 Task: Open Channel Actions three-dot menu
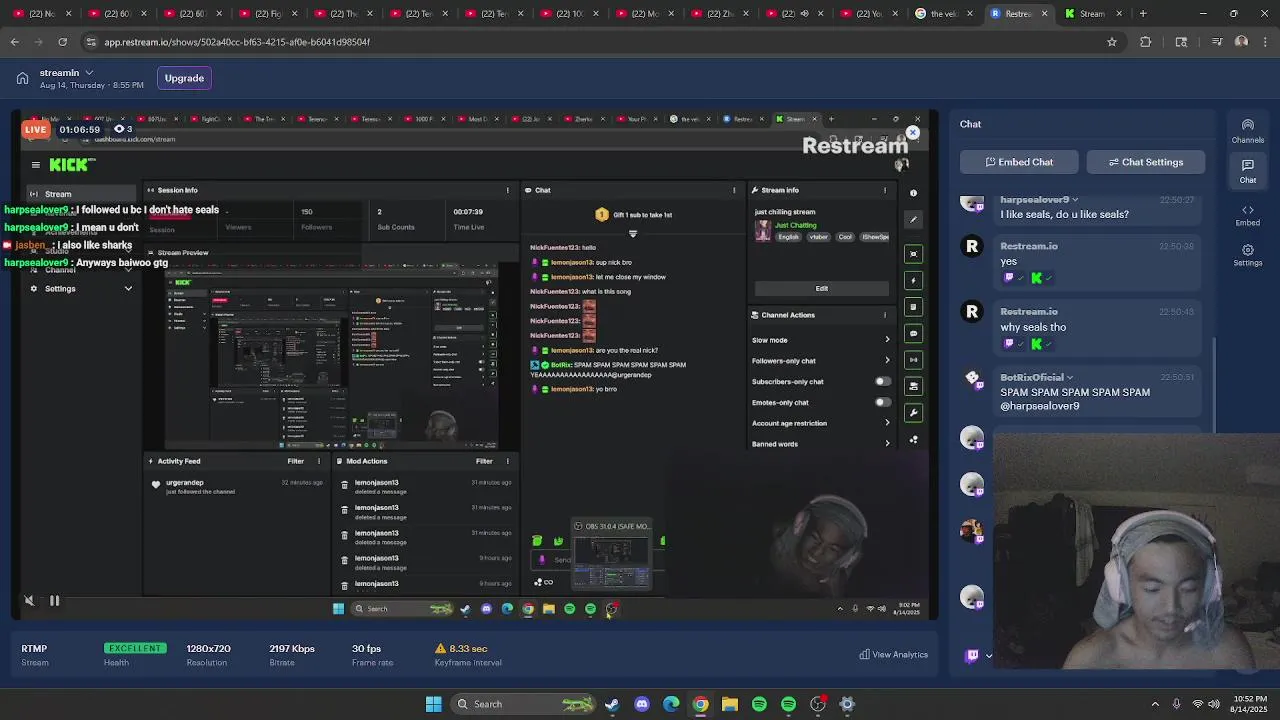885,315
